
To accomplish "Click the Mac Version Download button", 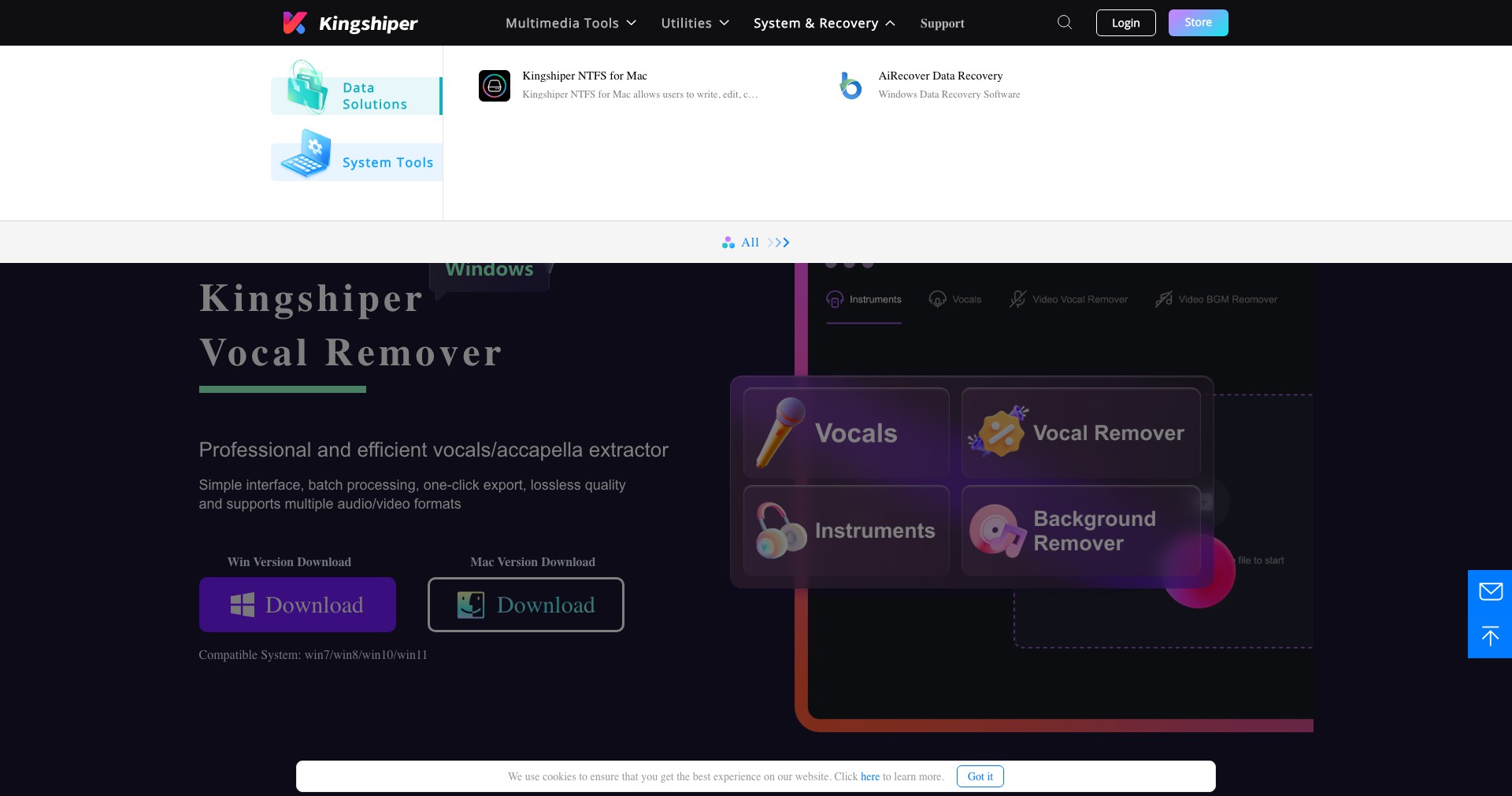I will (x=525, y=605).
